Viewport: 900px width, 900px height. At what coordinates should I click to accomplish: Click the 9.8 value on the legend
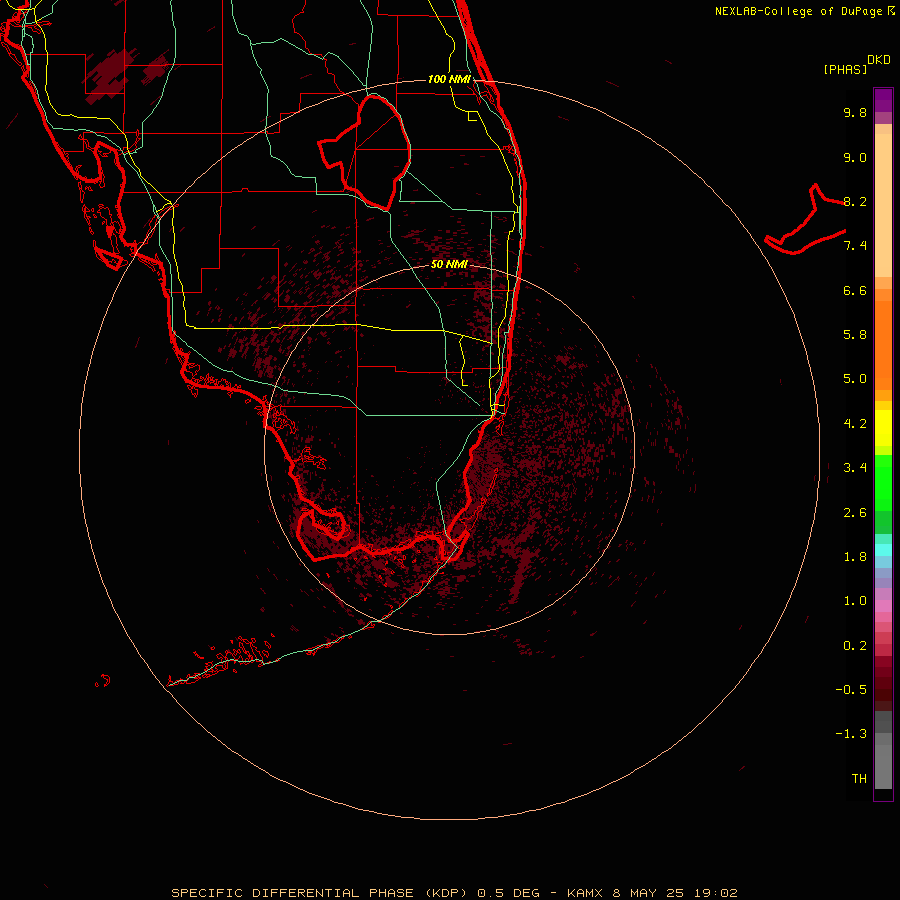(x=855, y=112)
